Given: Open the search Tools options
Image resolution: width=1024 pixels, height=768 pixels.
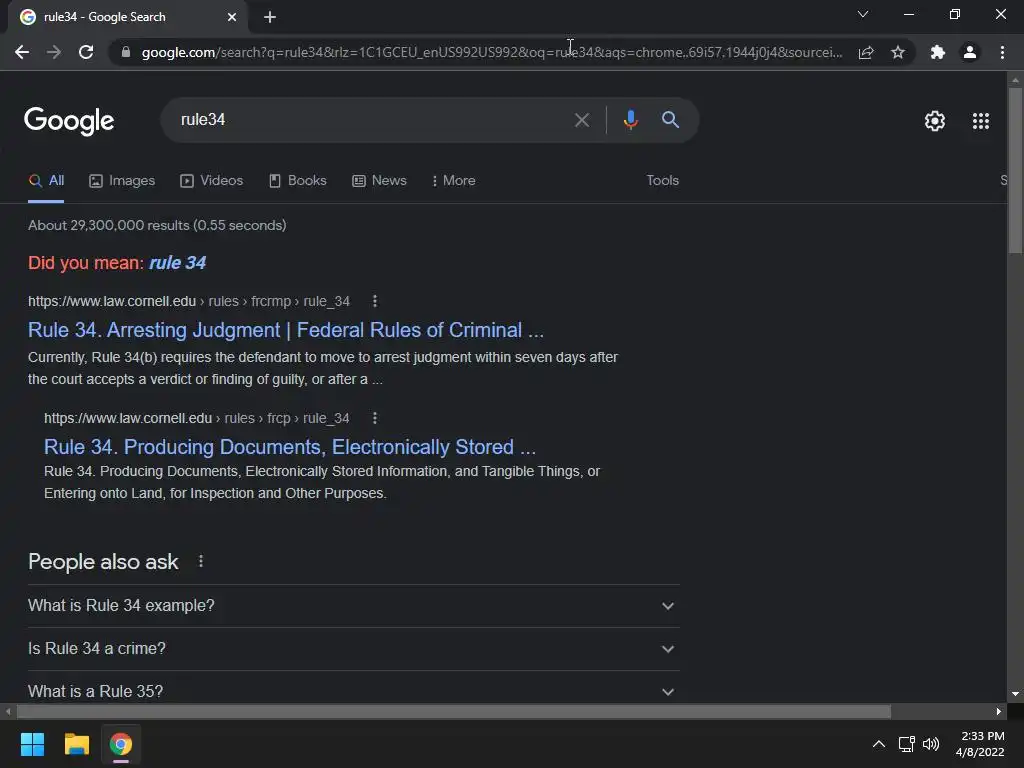Looking at the screenshot, I should pos(662,181).
